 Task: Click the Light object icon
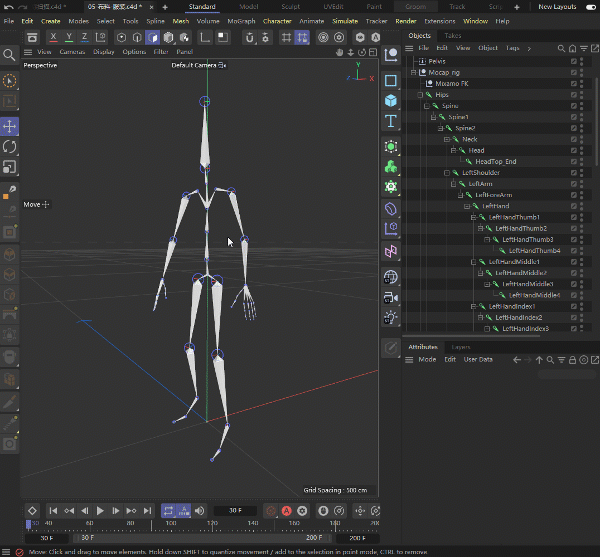[x=391, y=319]
